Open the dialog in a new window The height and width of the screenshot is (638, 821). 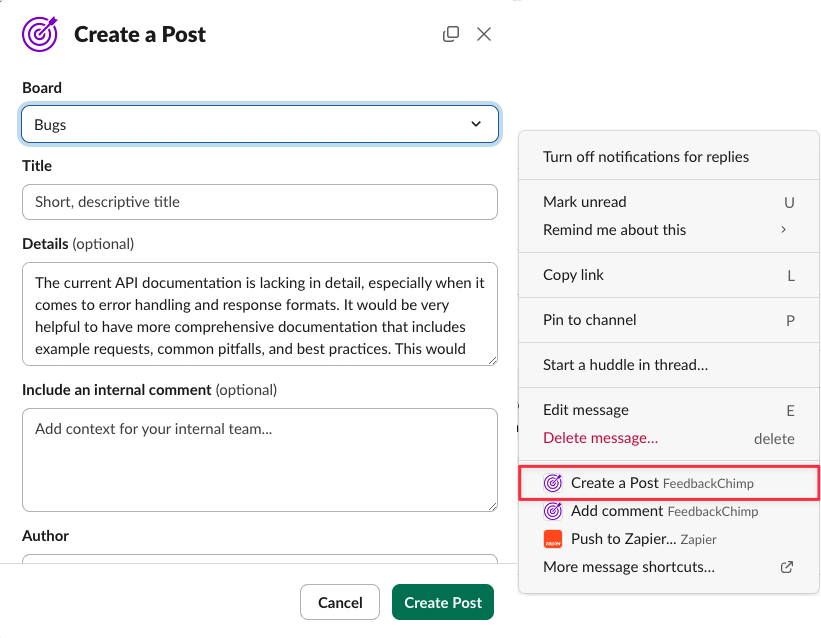[451, 34]
